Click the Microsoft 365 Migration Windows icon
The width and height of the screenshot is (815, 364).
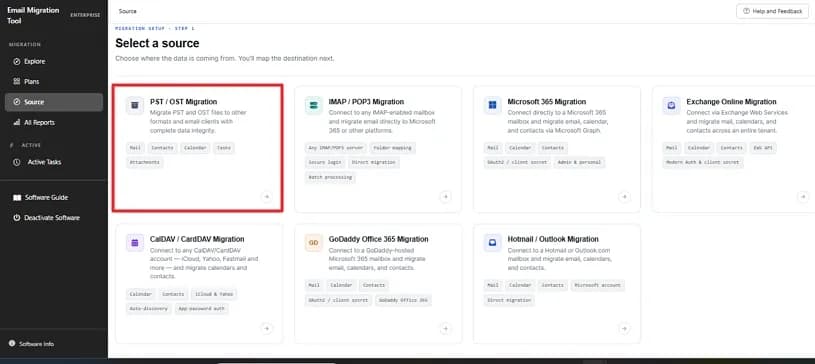[x=493, y=105]
